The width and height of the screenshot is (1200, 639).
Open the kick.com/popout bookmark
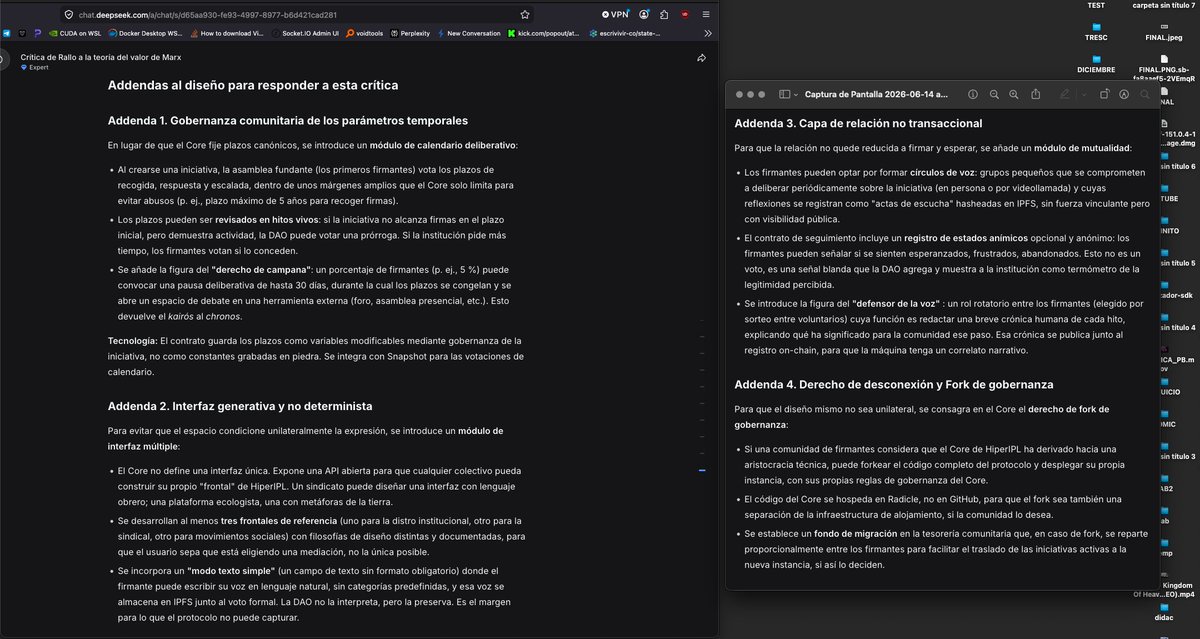click(544, 33)
